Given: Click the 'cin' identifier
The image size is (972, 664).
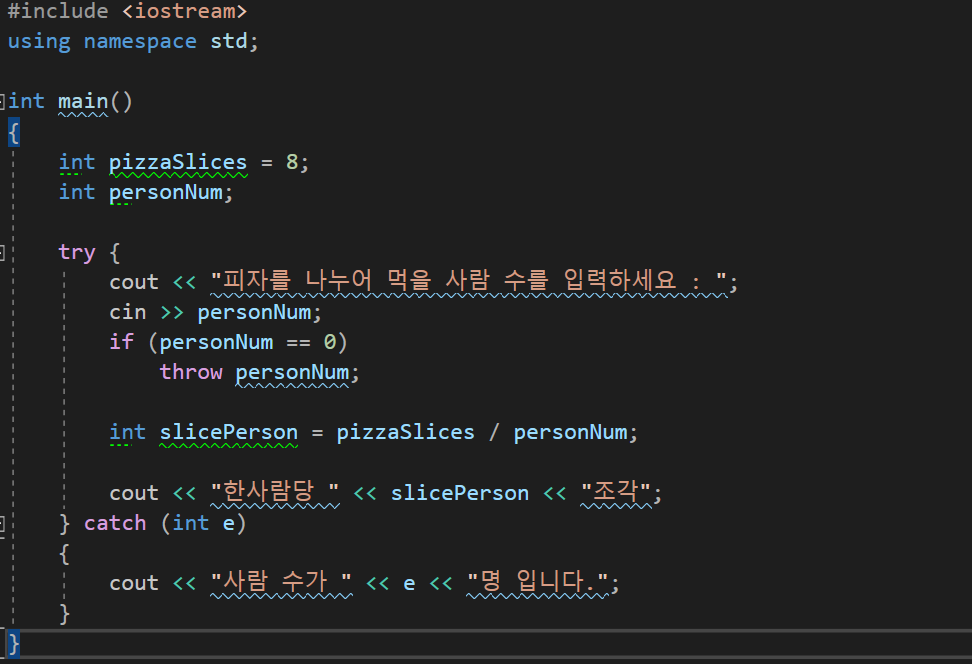Looking at the screenshot, I should (x=128, y=312).
